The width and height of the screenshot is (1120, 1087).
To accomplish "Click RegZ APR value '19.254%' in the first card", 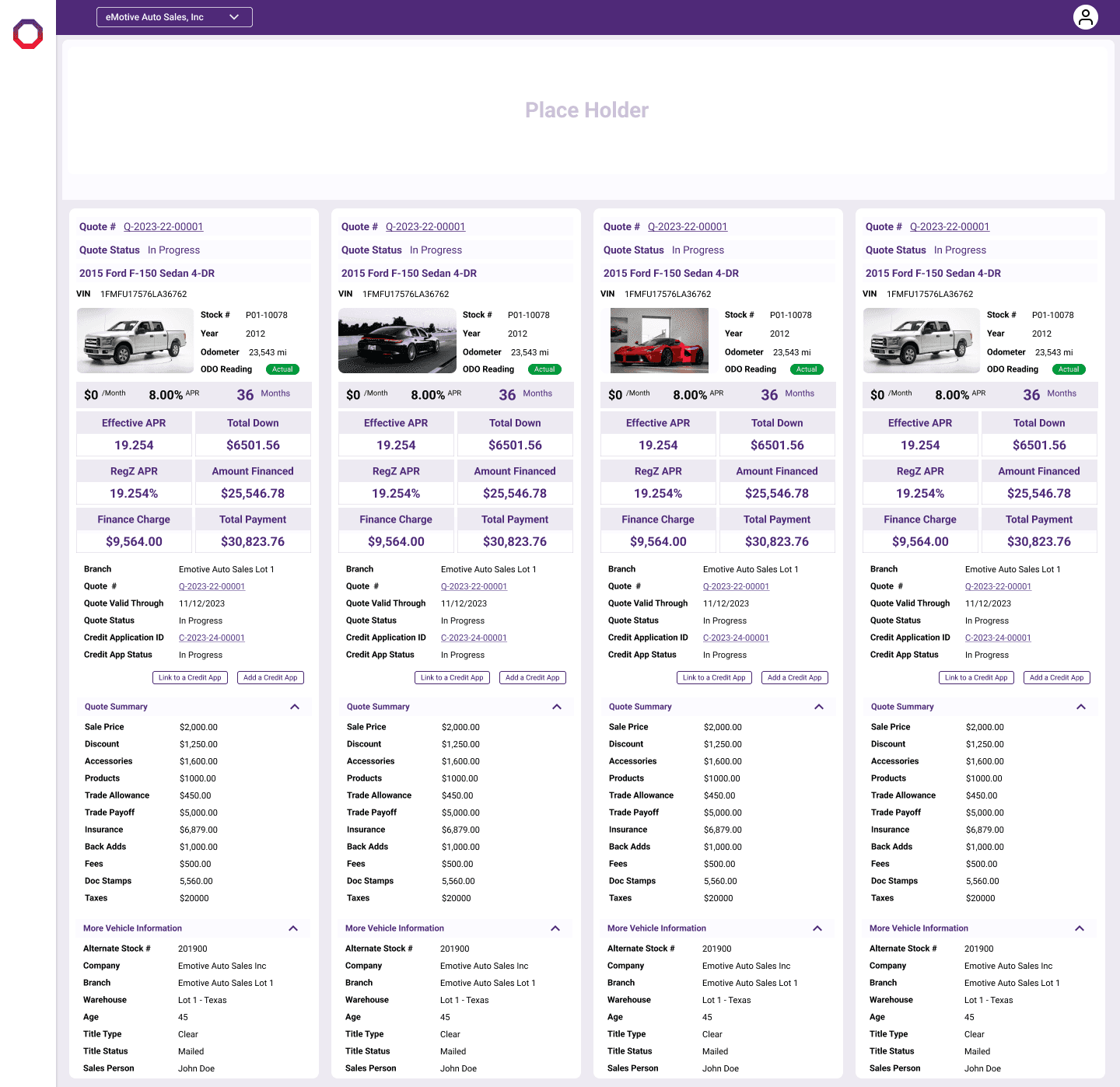I will (x=134, y=494).
